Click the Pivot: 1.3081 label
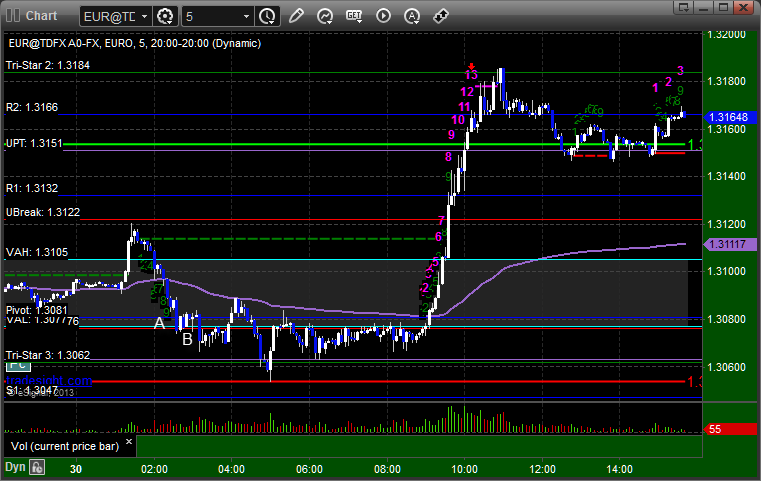Image resolution: width=761 pixels, height=481 pixels. [37, 310]
